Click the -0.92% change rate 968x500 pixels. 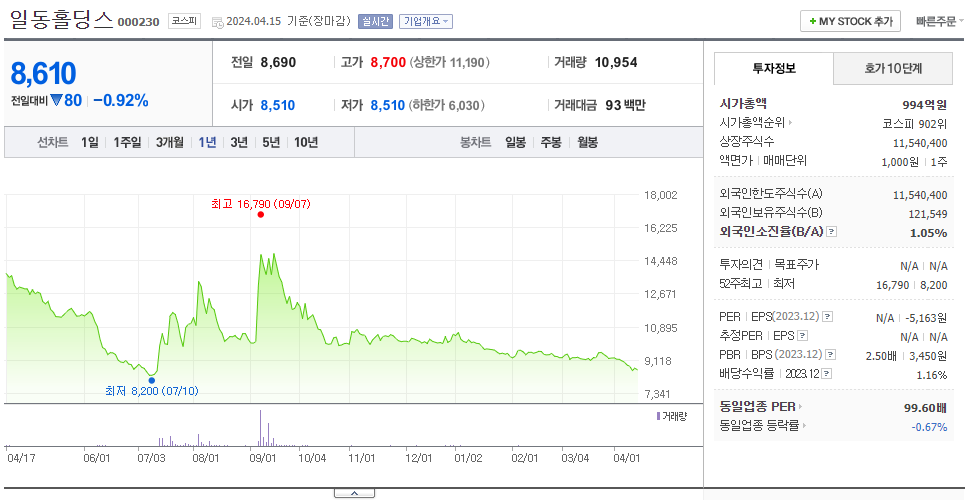[121, 101]
